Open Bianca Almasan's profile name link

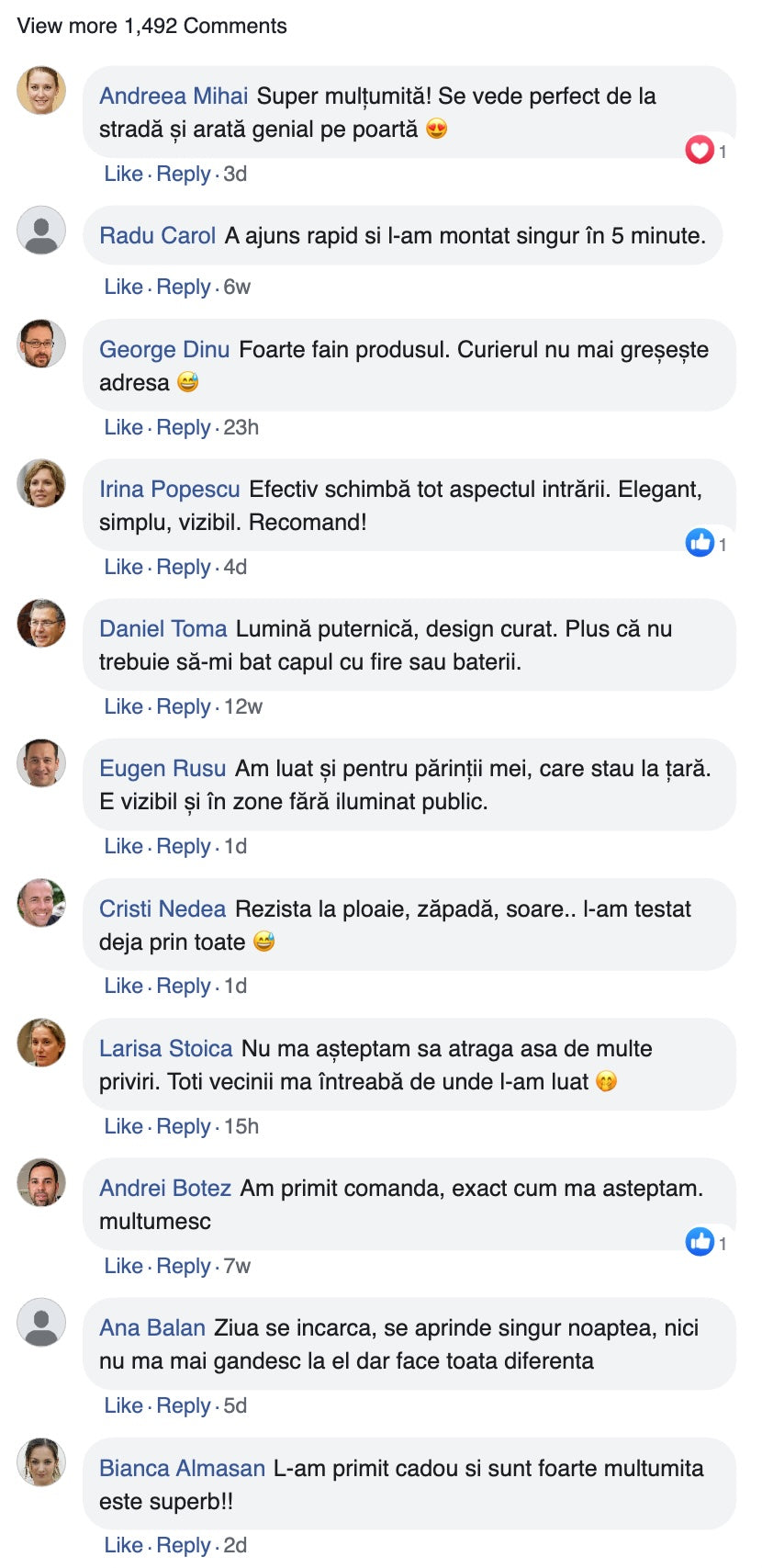click(x=182, y=1468)
